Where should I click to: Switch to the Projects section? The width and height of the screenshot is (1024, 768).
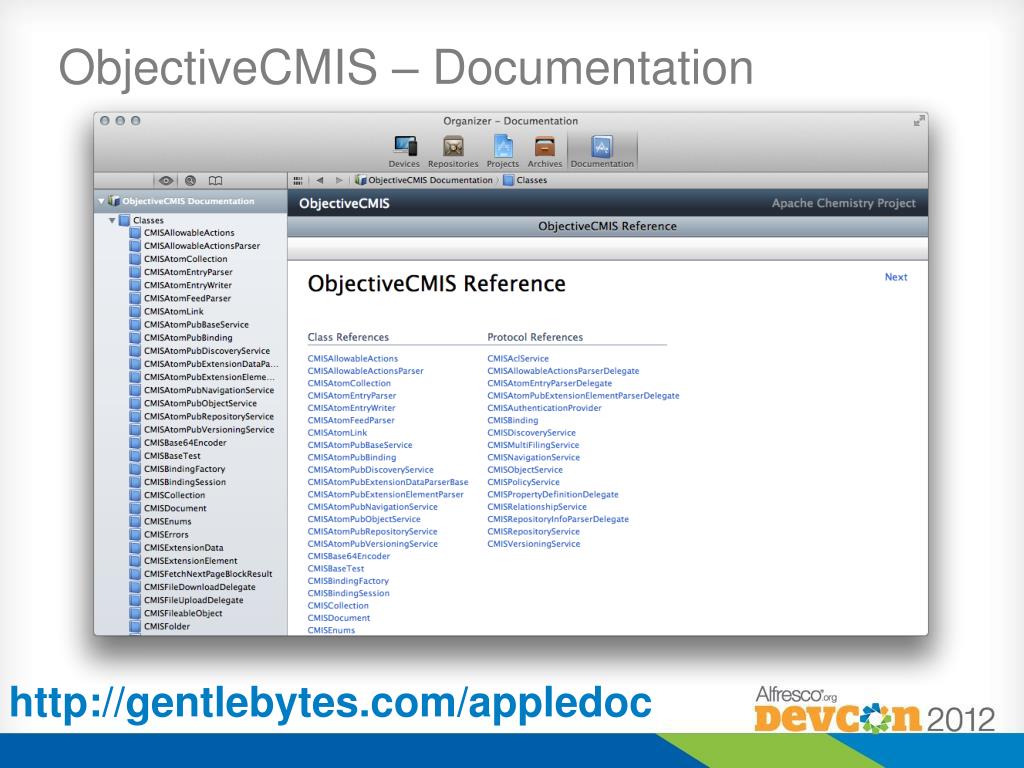coord(503,152)
